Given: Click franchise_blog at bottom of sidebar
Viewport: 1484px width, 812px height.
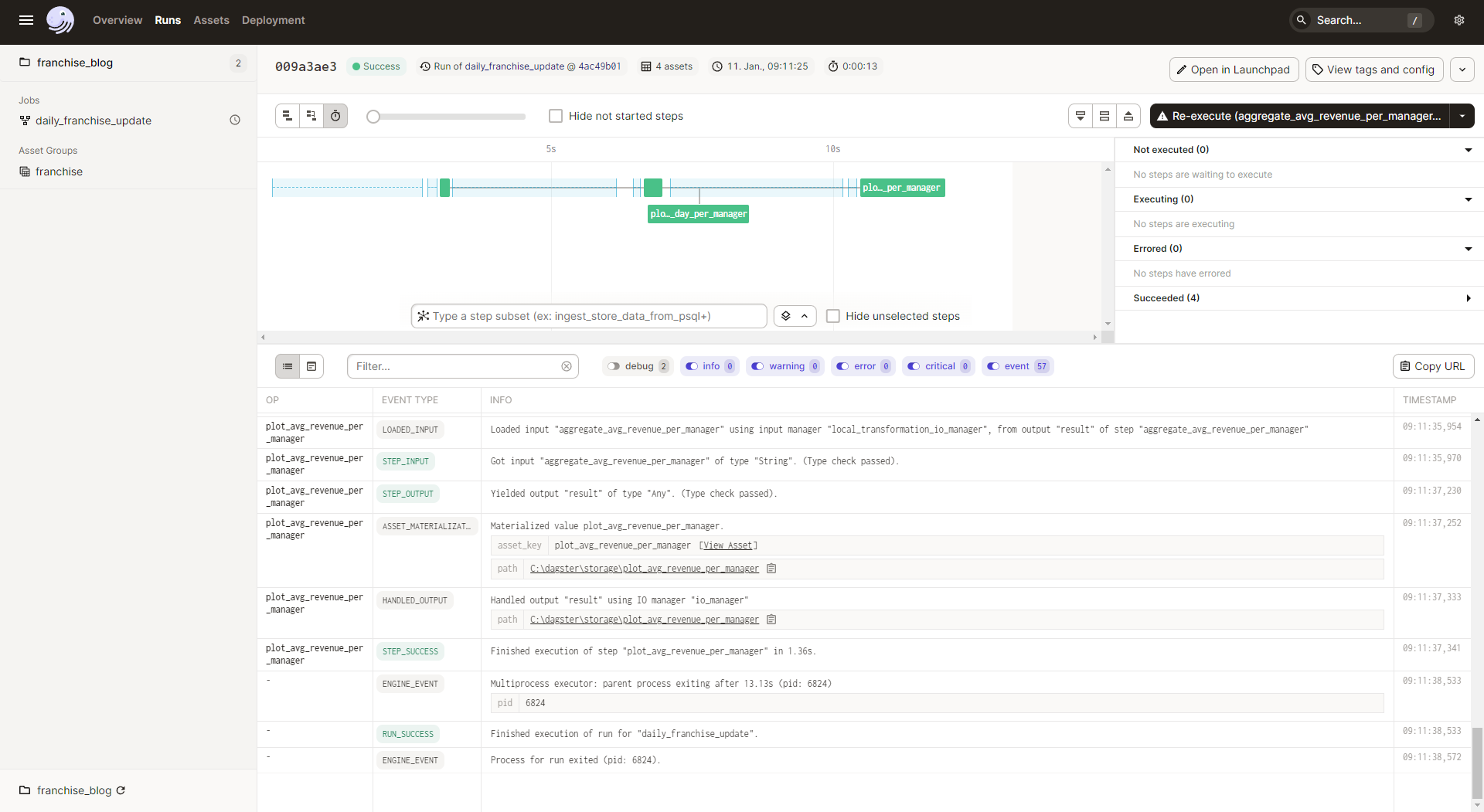Looking at the screenshot, I should (x=74, y=790).
